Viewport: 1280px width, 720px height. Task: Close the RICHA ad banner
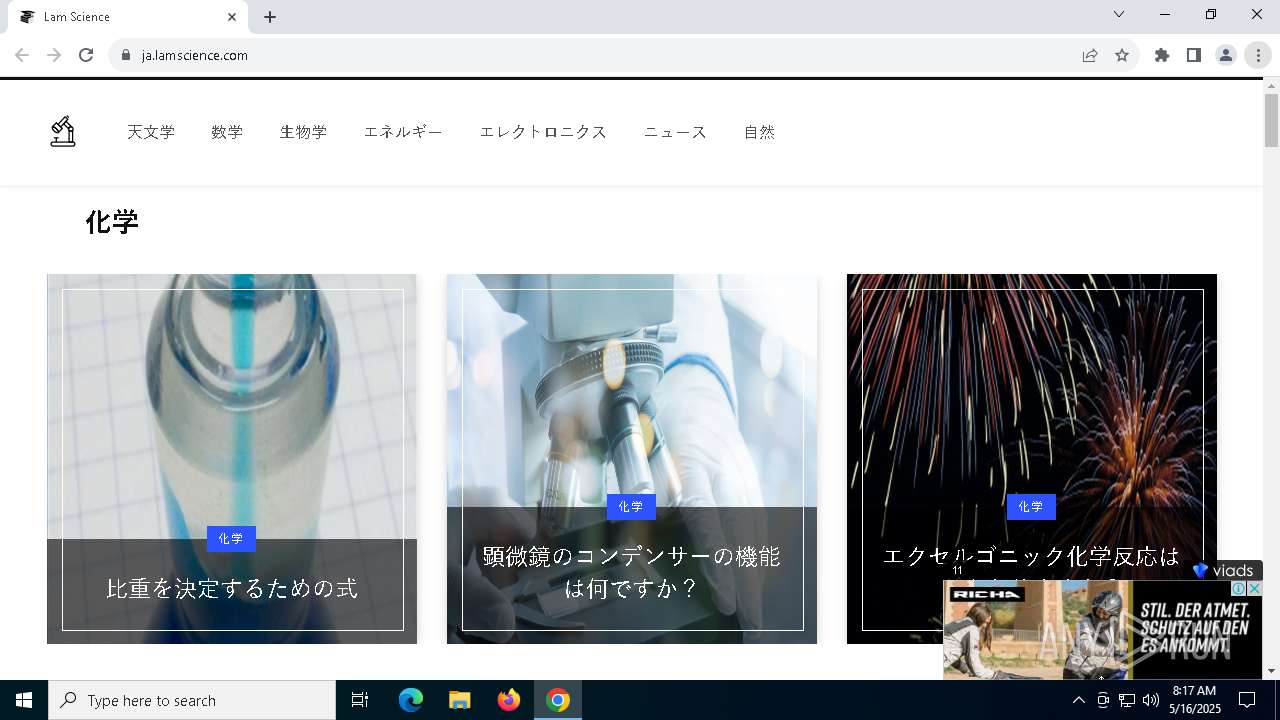1255,588
